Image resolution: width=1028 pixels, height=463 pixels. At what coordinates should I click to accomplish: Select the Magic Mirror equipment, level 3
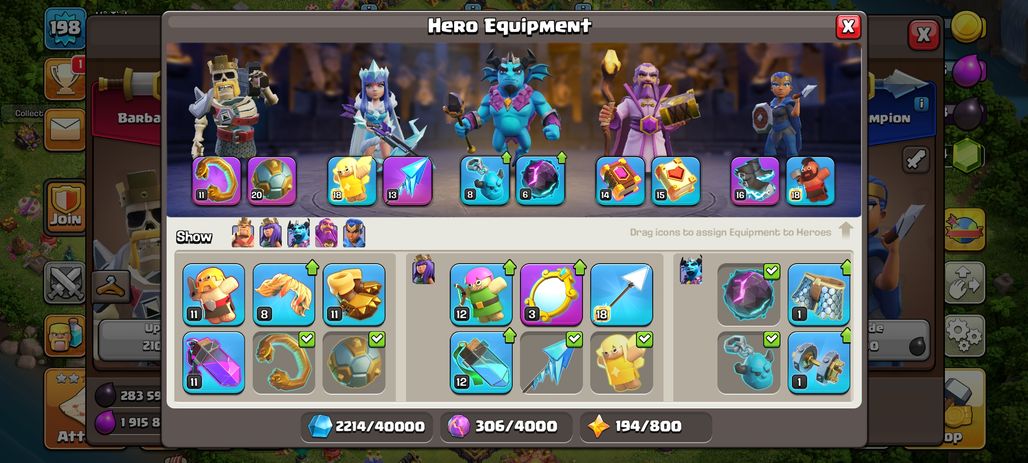click(x=551, y=294)
